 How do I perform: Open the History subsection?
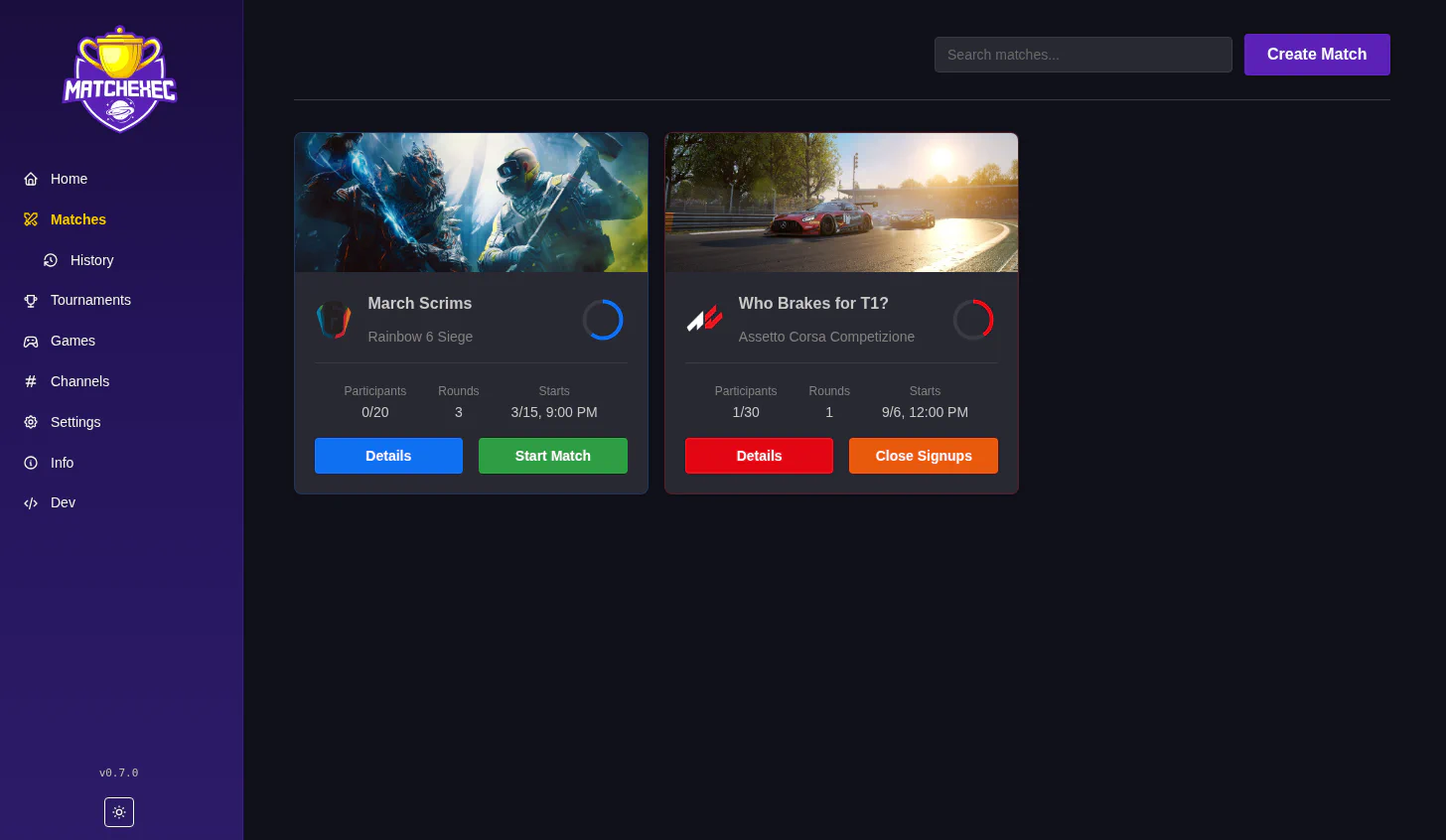tap(91, 260)
